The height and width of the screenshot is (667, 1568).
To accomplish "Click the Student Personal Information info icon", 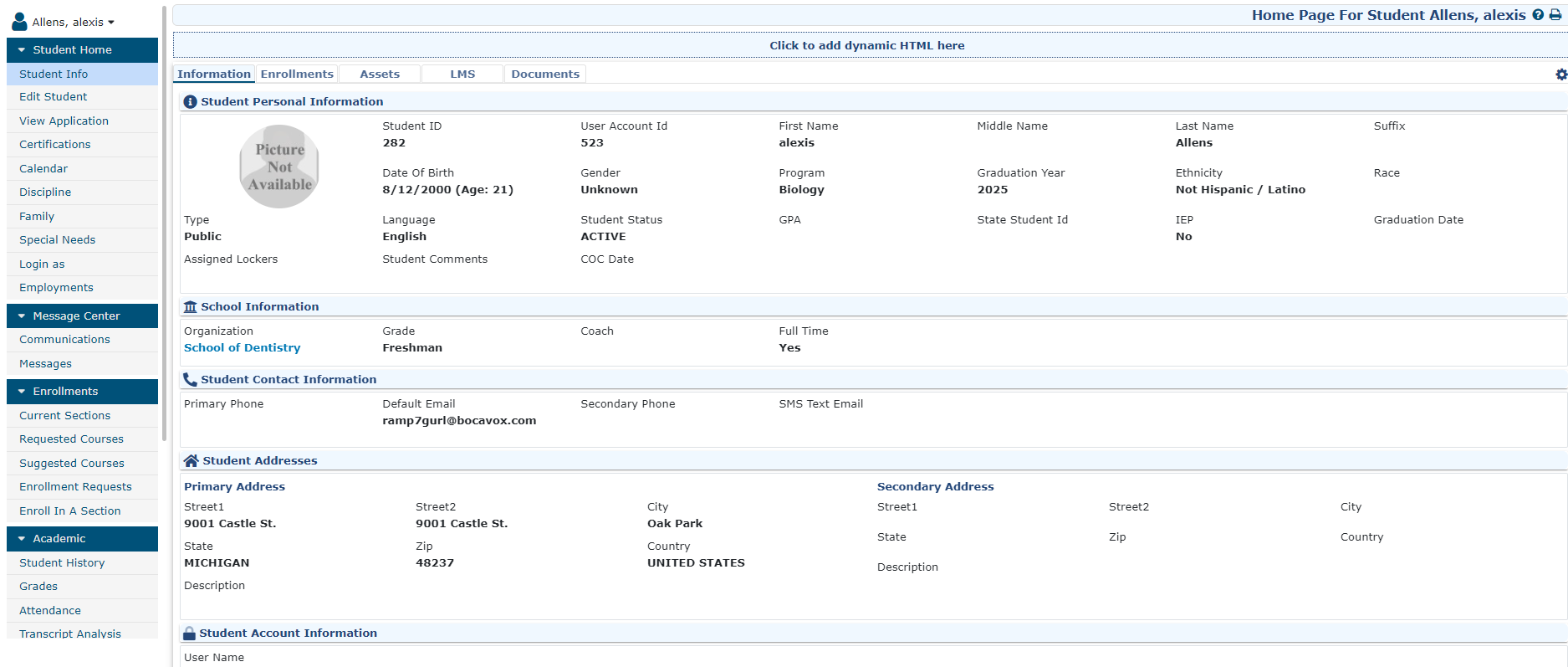I will click(190, 102).
